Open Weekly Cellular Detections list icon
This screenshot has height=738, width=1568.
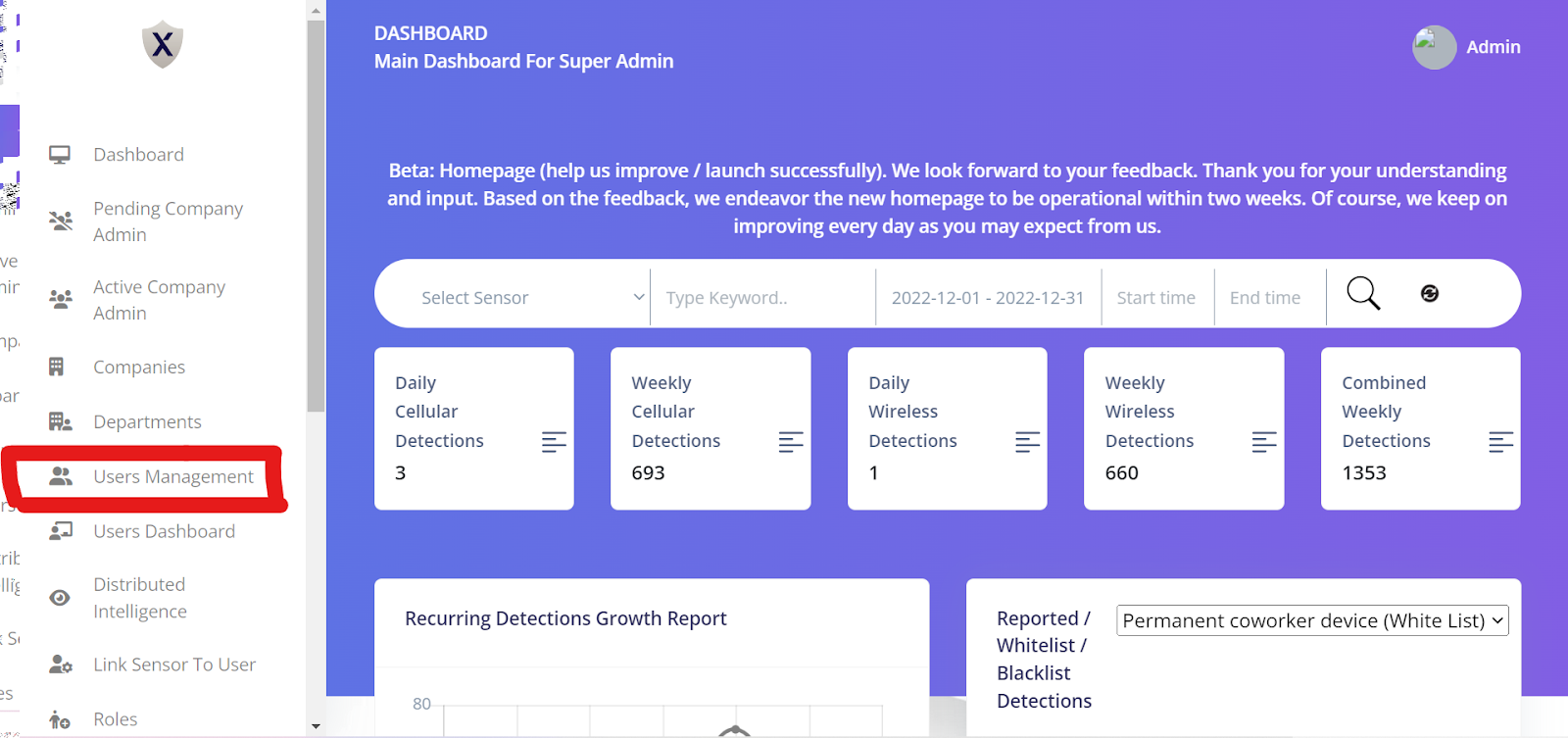(x=791, y=442)
